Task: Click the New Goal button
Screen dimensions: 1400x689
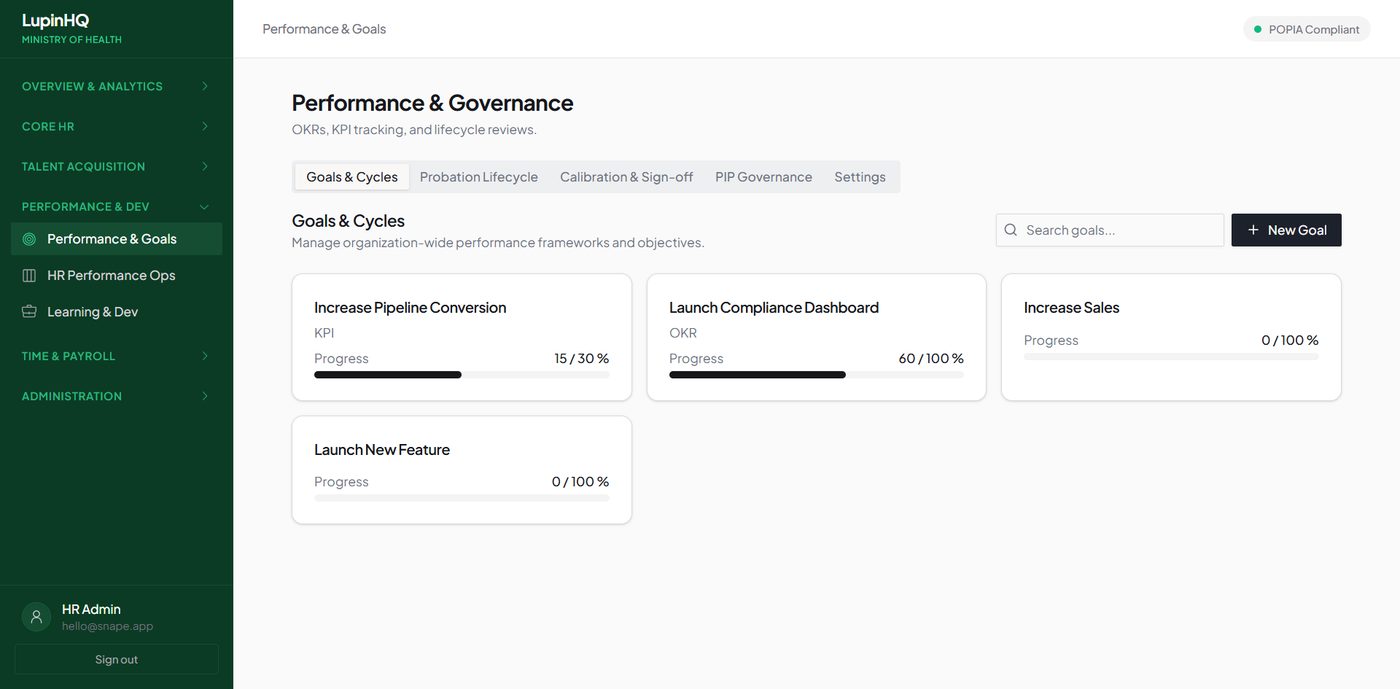Action: tap(1286, 230)
